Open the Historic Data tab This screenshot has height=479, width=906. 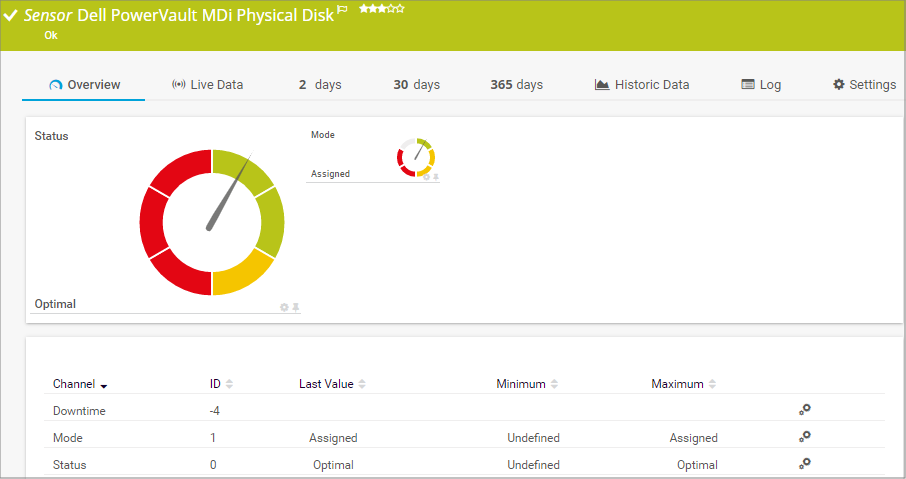coord(641,85)
